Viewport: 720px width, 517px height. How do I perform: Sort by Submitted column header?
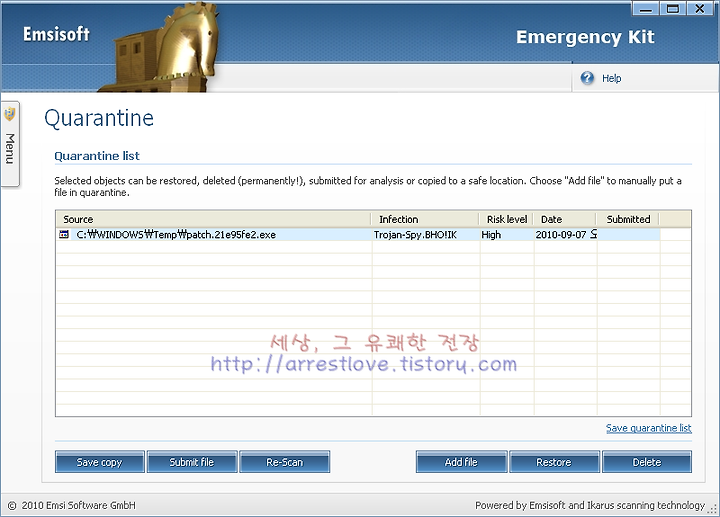click(x=628, y=219)
